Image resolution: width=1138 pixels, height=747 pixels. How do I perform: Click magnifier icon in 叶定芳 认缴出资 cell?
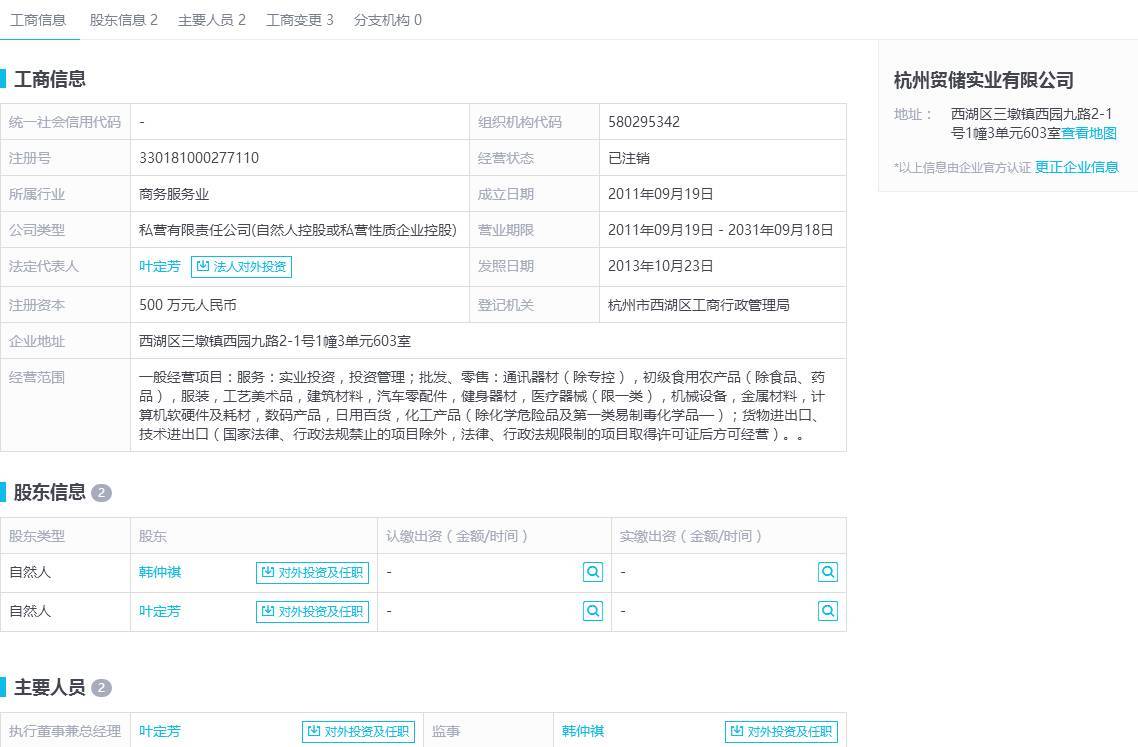coord(593,610)
